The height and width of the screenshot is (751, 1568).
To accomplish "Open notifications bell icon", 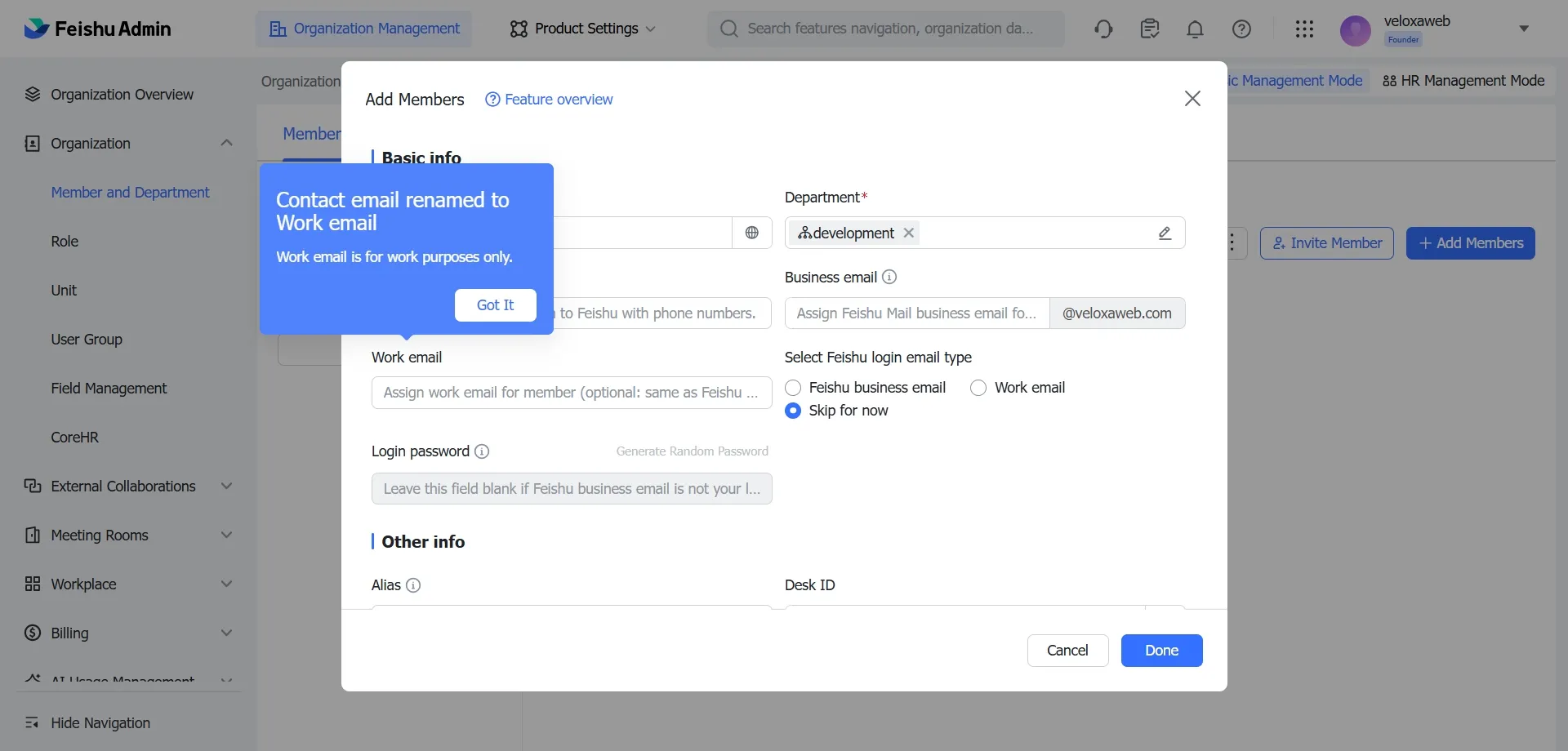I will coord(1195,29).
